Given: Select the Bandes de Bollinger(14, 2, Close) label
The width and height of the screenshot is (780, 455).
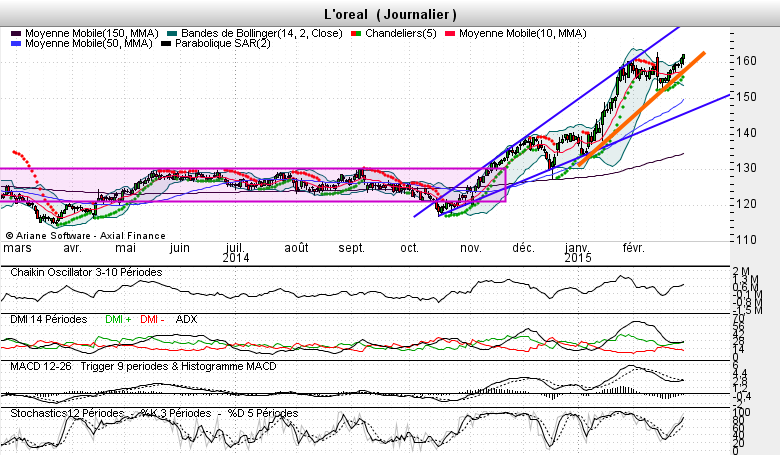Looking at the screenshot, I should click(x=262, y=33).
